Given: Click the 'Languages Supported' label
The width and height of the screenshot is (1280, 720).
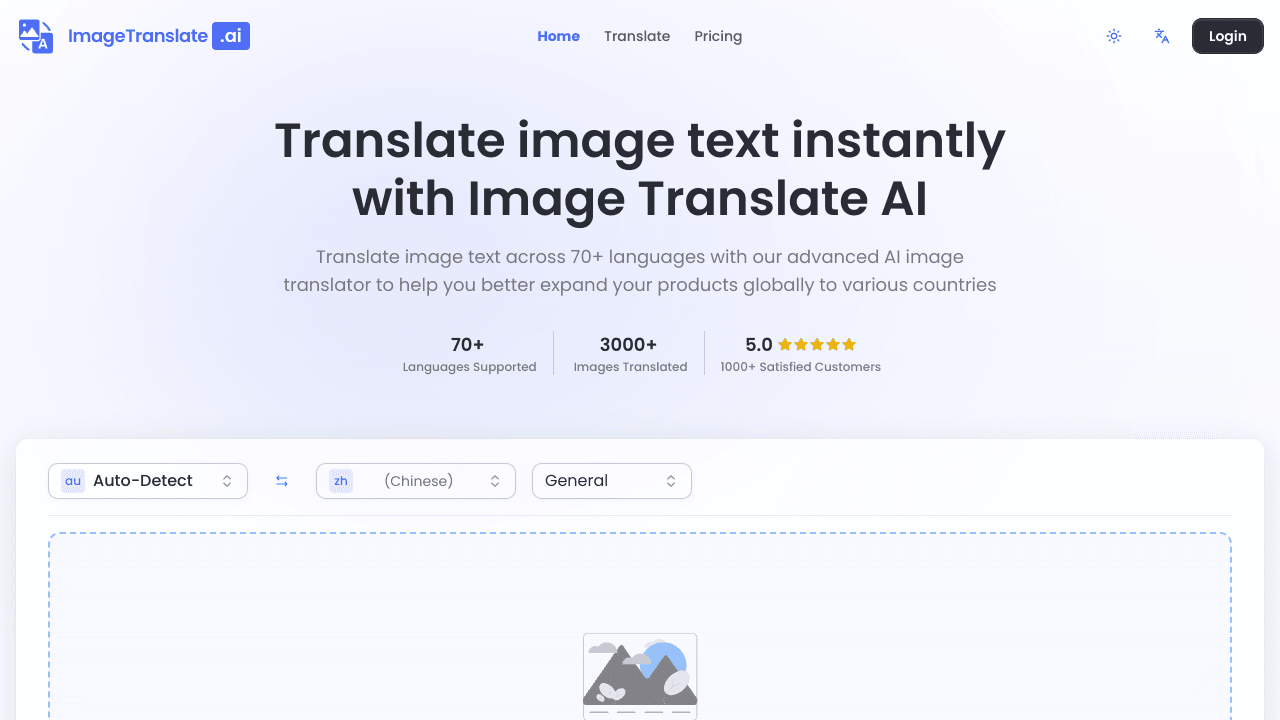Looking at the screenshot, I should click(x=470, y=367).
